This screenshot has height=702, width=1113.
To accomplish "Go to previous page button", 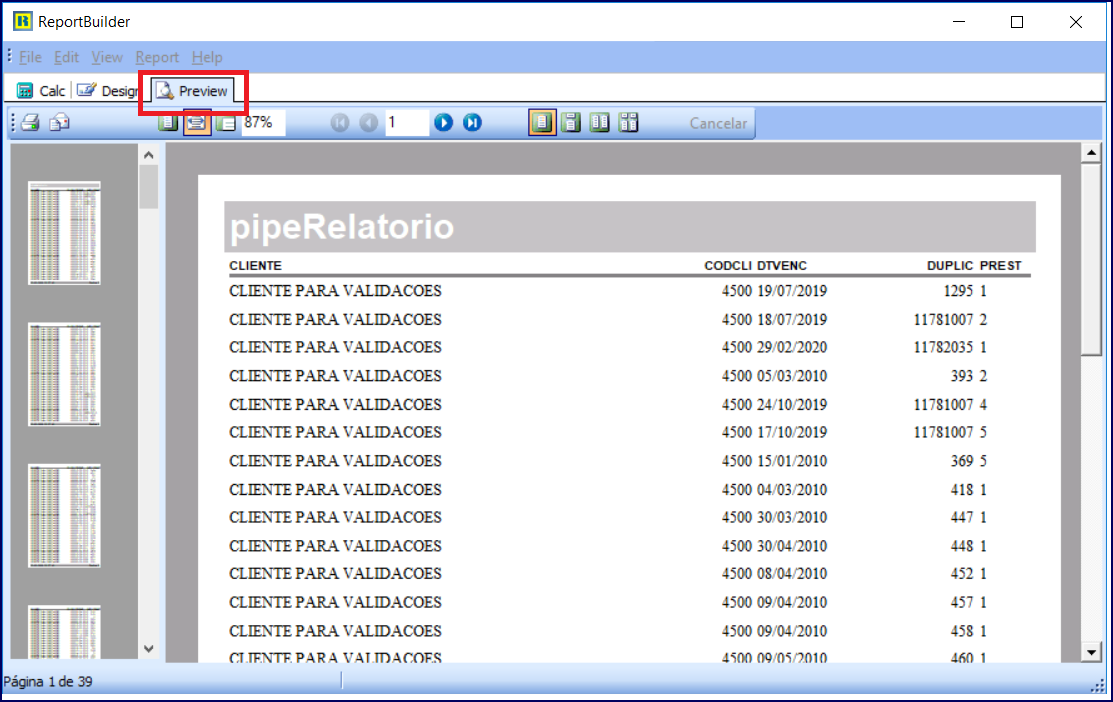I will [x=368, y=123].
